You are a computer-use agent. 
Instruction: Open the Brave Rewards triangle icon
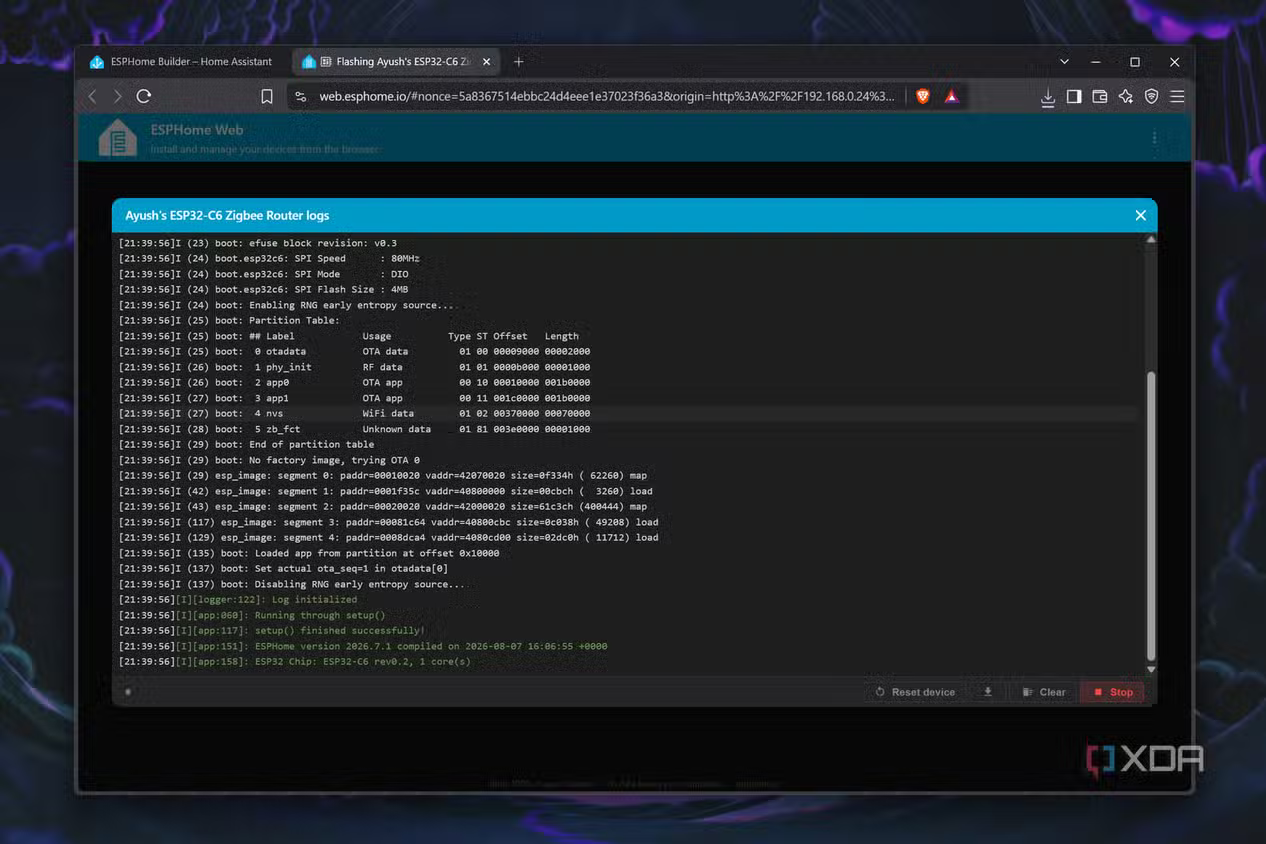pyautogui.click(x=951, y=96)
